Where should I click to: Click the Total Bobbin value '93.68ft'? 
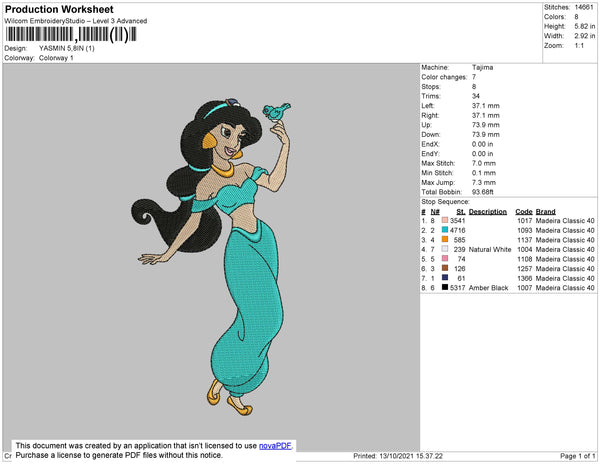pos(483,192)
